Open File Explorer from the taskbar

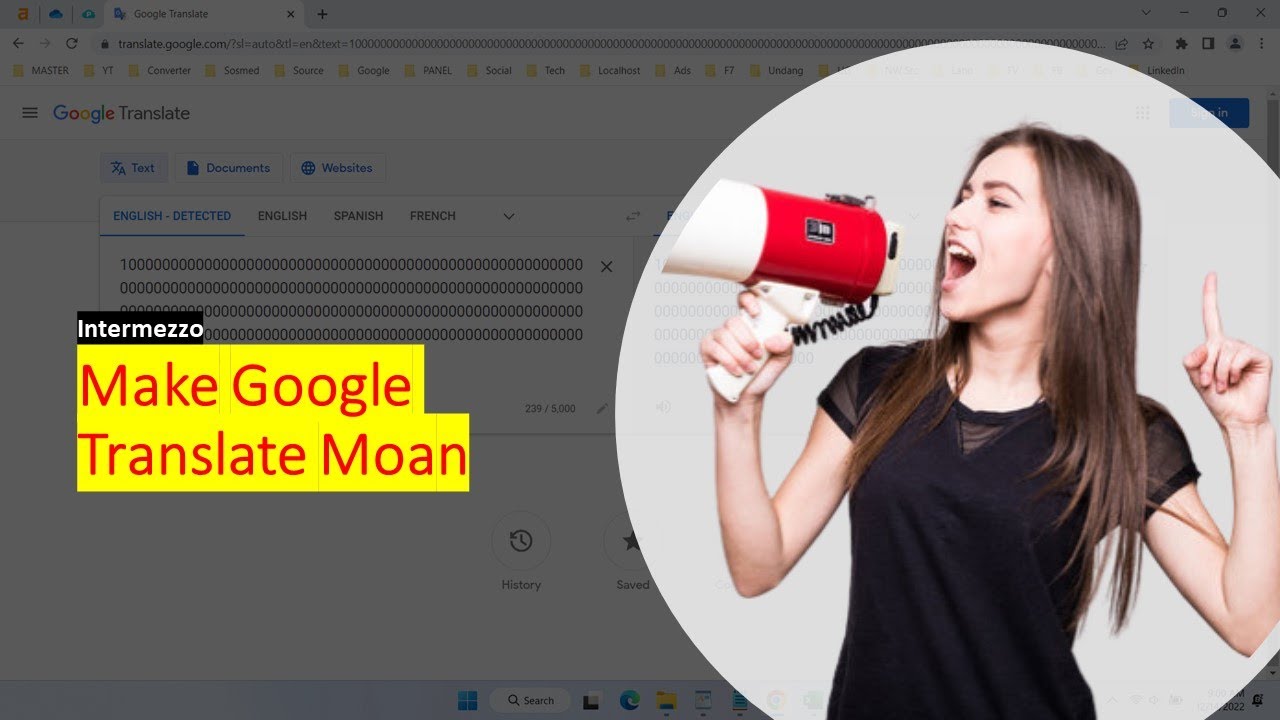point(667,700)
